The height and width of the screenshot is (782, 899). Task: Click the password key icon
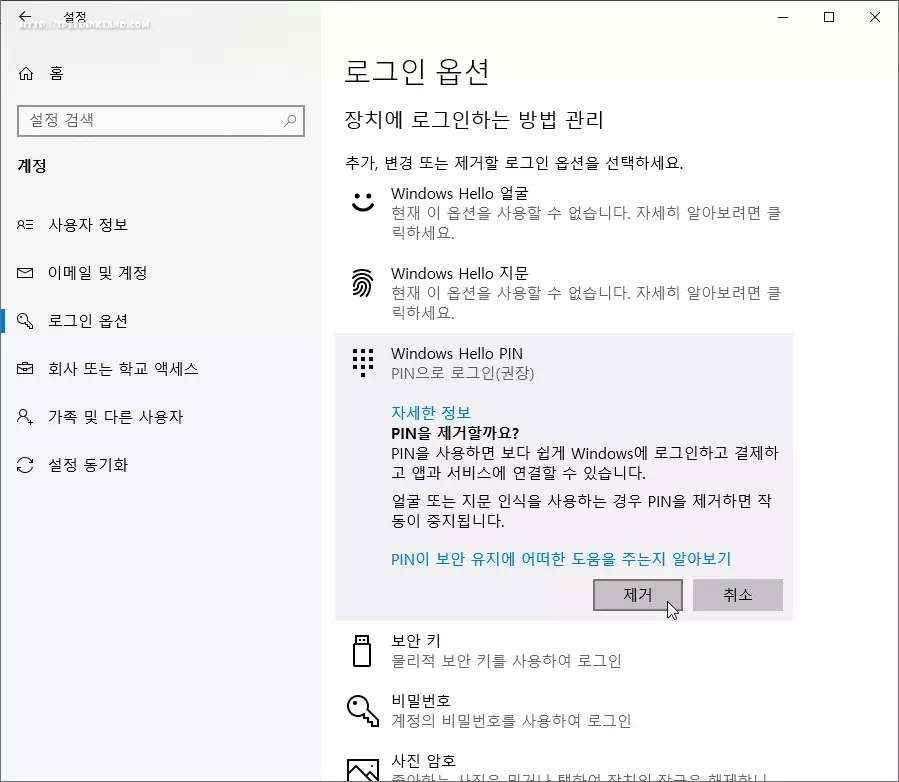pos(363,711)
